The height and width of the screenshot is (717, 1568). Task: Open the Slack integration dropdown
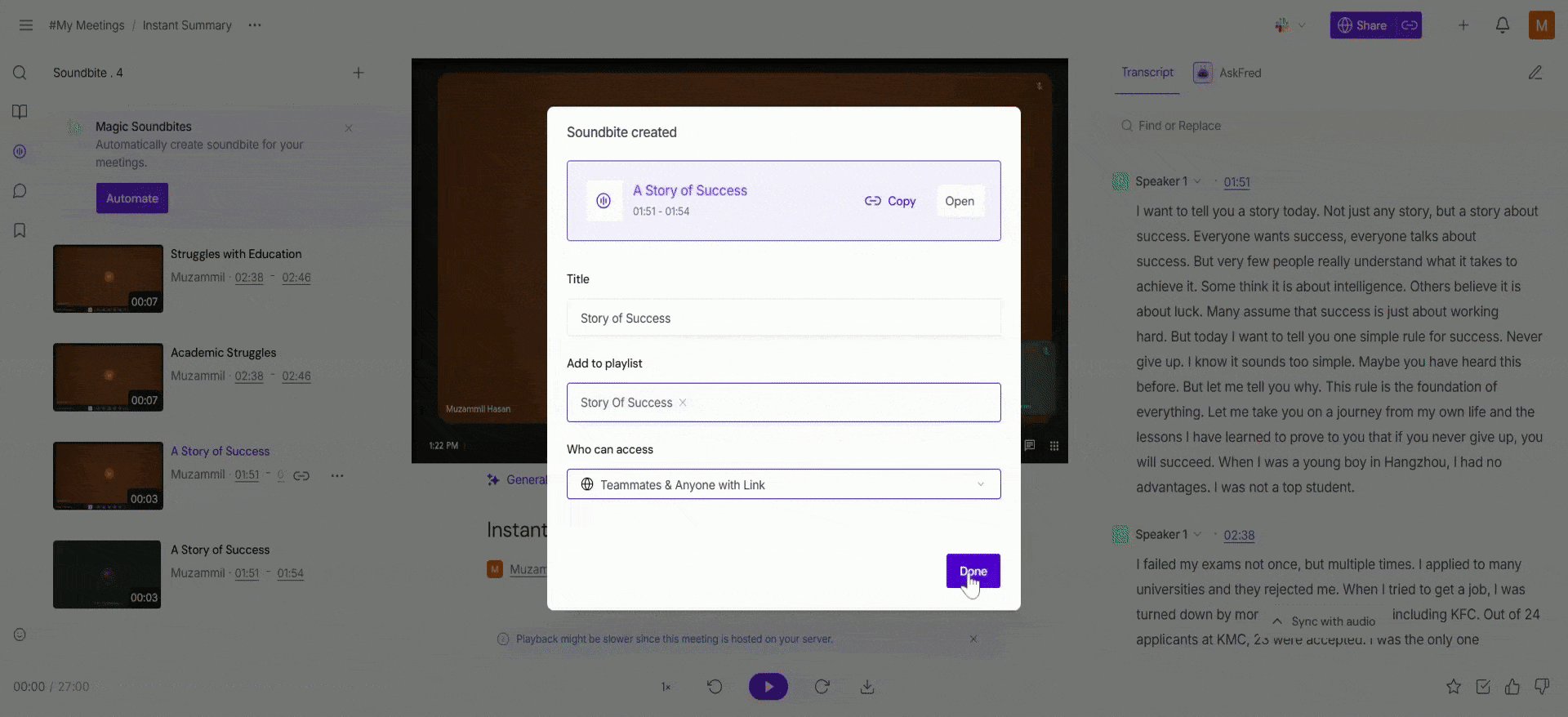coord(1290,25)
